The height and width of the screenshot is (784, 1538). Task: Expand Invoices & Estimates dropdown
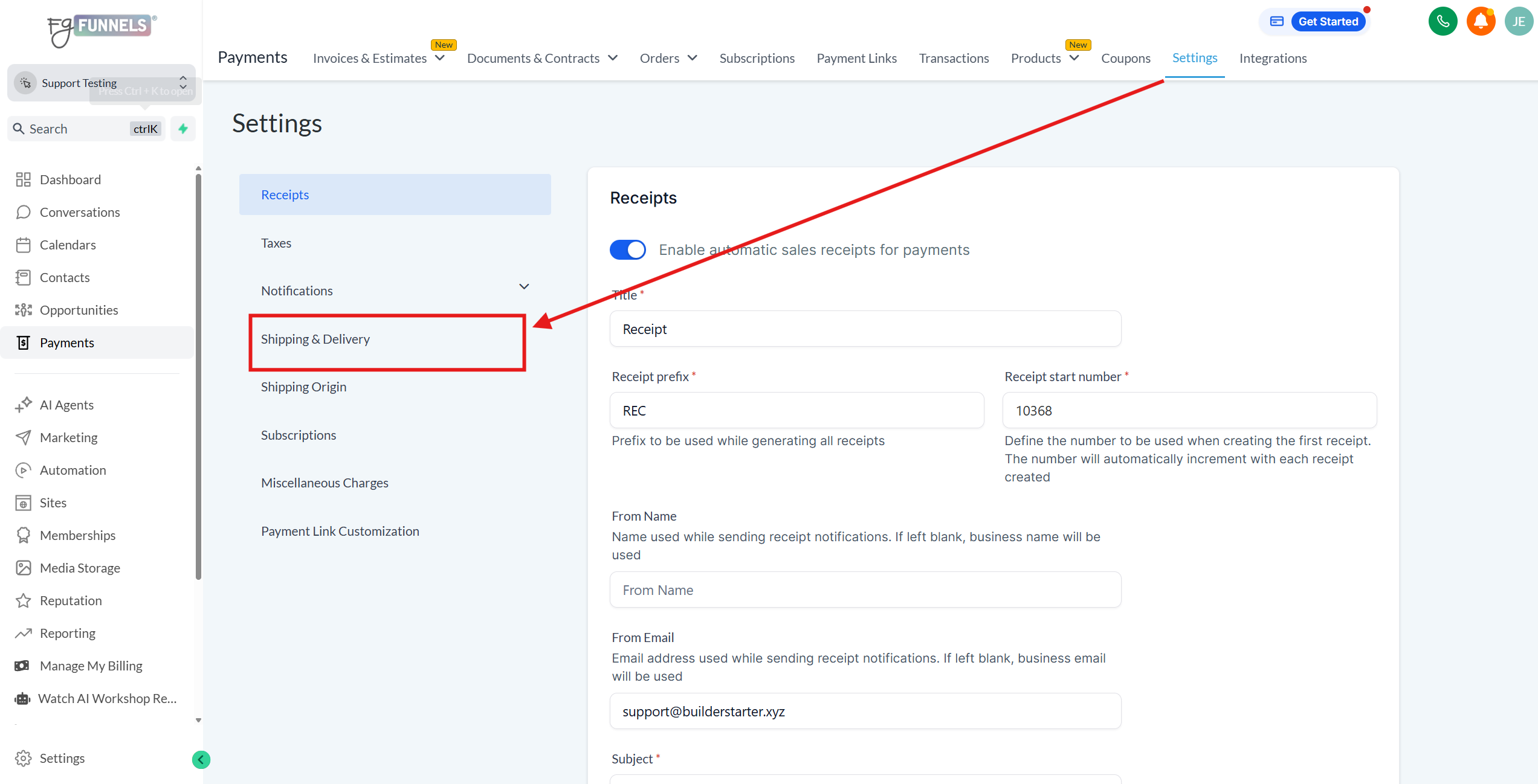click(440, 58)
